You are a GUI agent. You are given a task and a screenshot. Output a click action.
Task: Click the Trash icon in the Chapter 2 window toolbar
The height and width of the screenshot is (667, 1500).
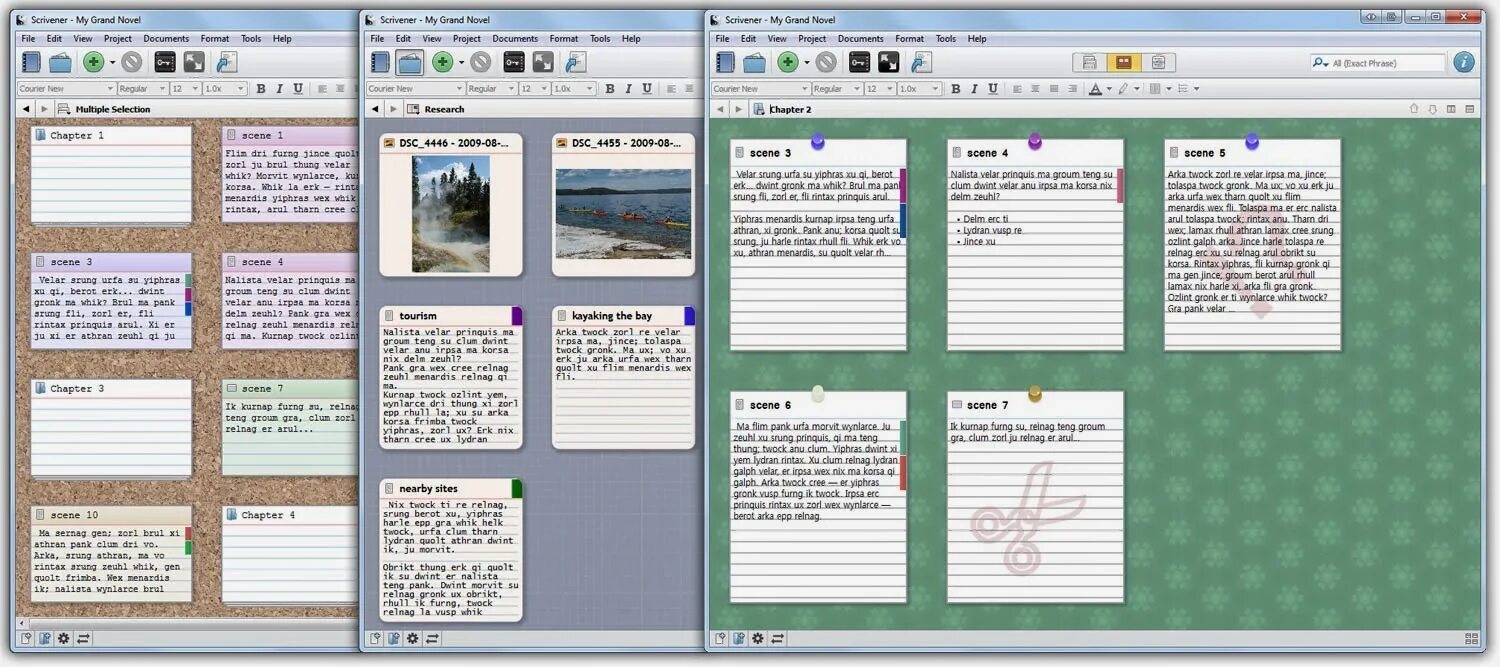click(x=826, y=62)
